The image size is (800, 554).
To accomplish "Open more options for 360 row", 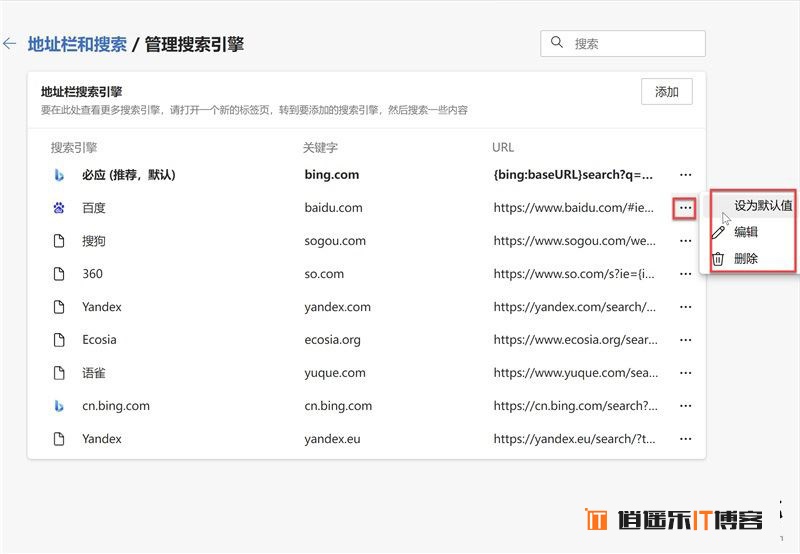I will click(686, 274).
